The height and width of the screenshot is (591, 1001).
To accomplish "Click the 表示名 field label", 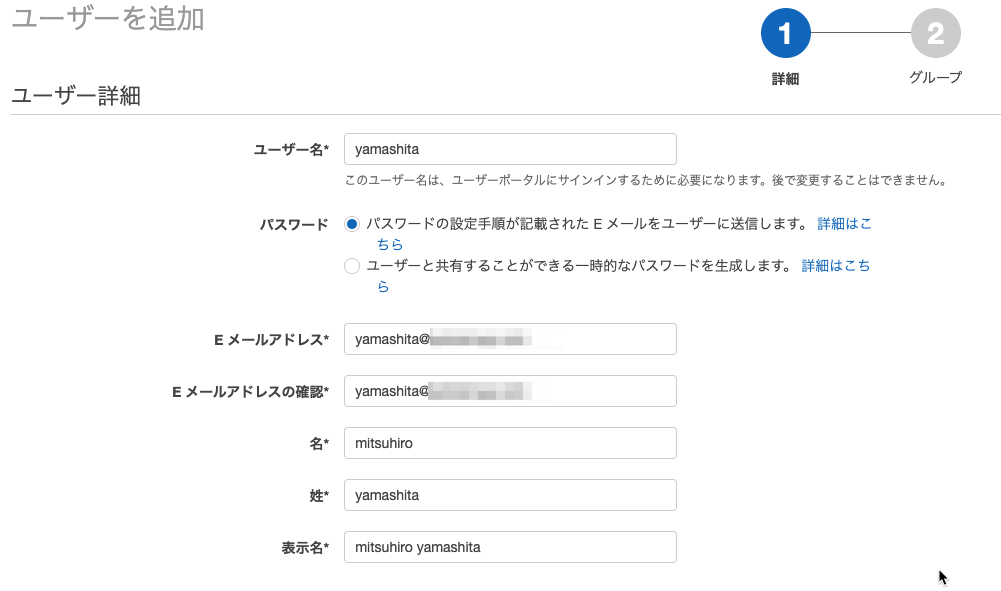I will pyautogui.click(x=305, y=548).
